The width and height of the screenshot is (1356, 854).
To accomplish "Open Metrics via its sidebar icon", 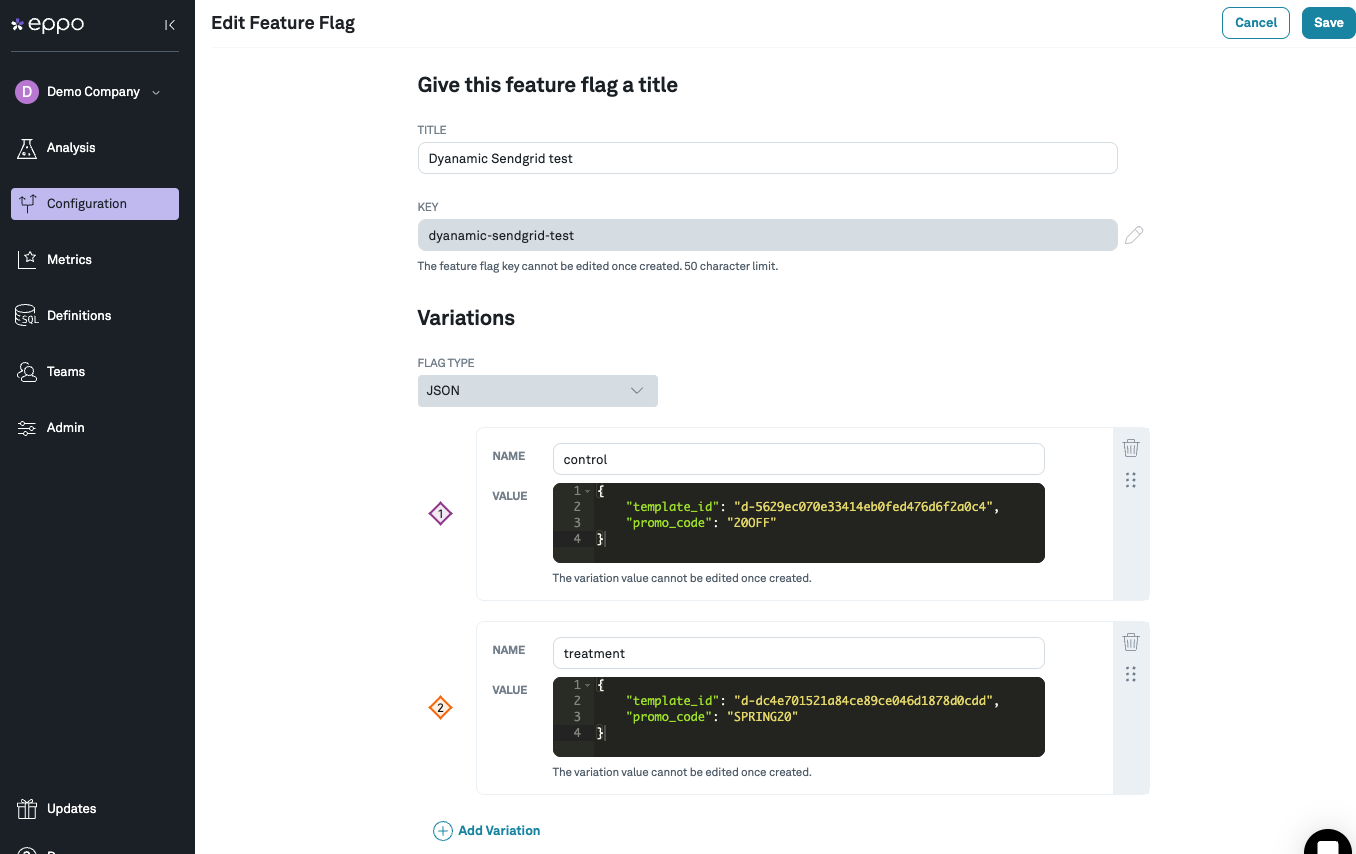I will [x=27, y=259].
